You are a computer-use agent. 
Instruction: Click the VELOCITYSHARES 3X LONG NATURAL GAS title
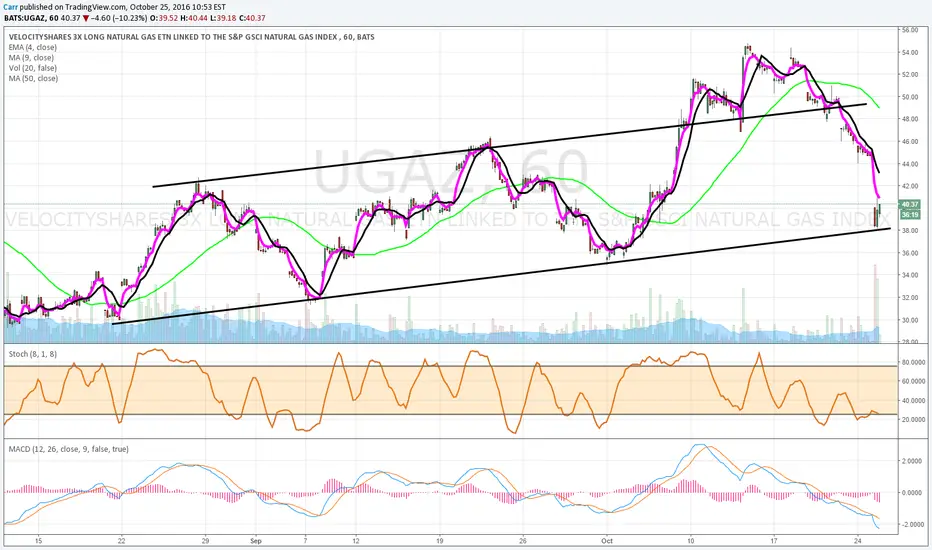point(191,37)
